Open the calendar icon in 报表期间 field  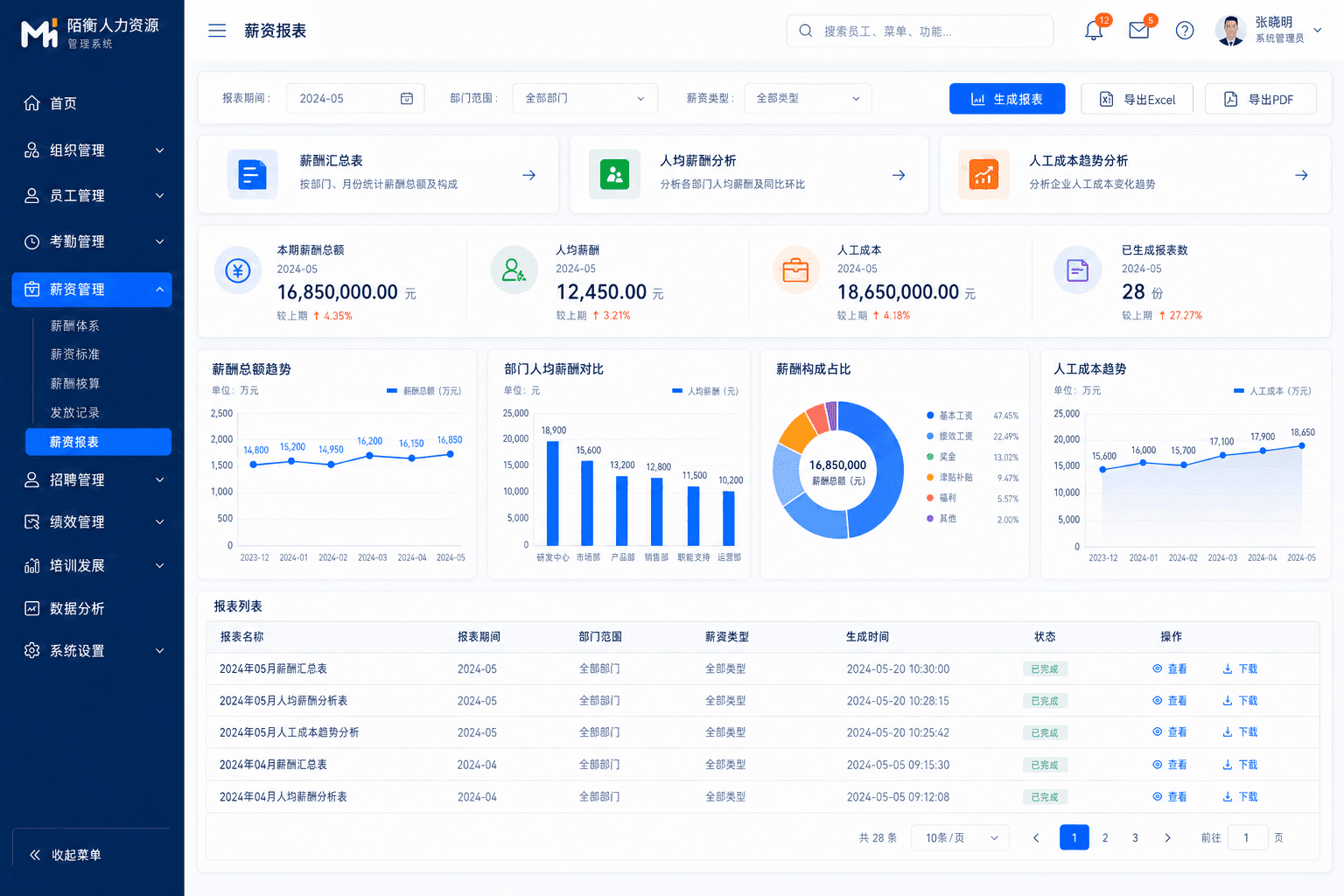(407, 98)
